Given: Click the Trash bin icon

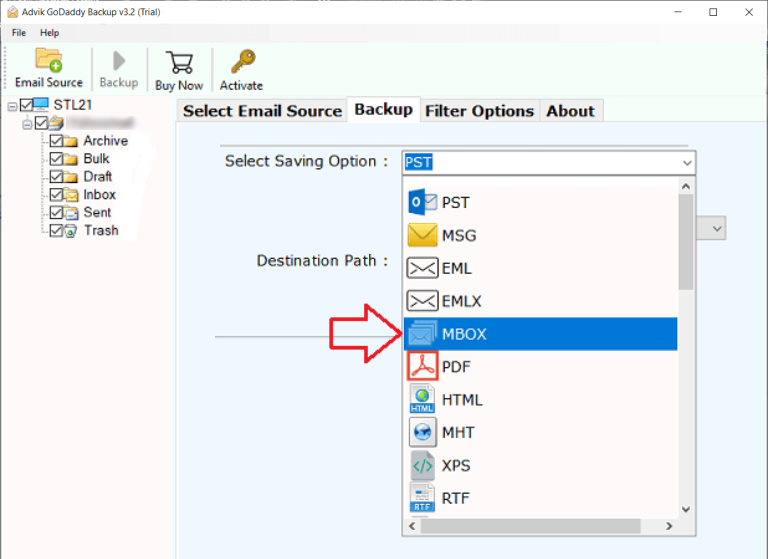Looking at the screenshot, I should 71,231.
